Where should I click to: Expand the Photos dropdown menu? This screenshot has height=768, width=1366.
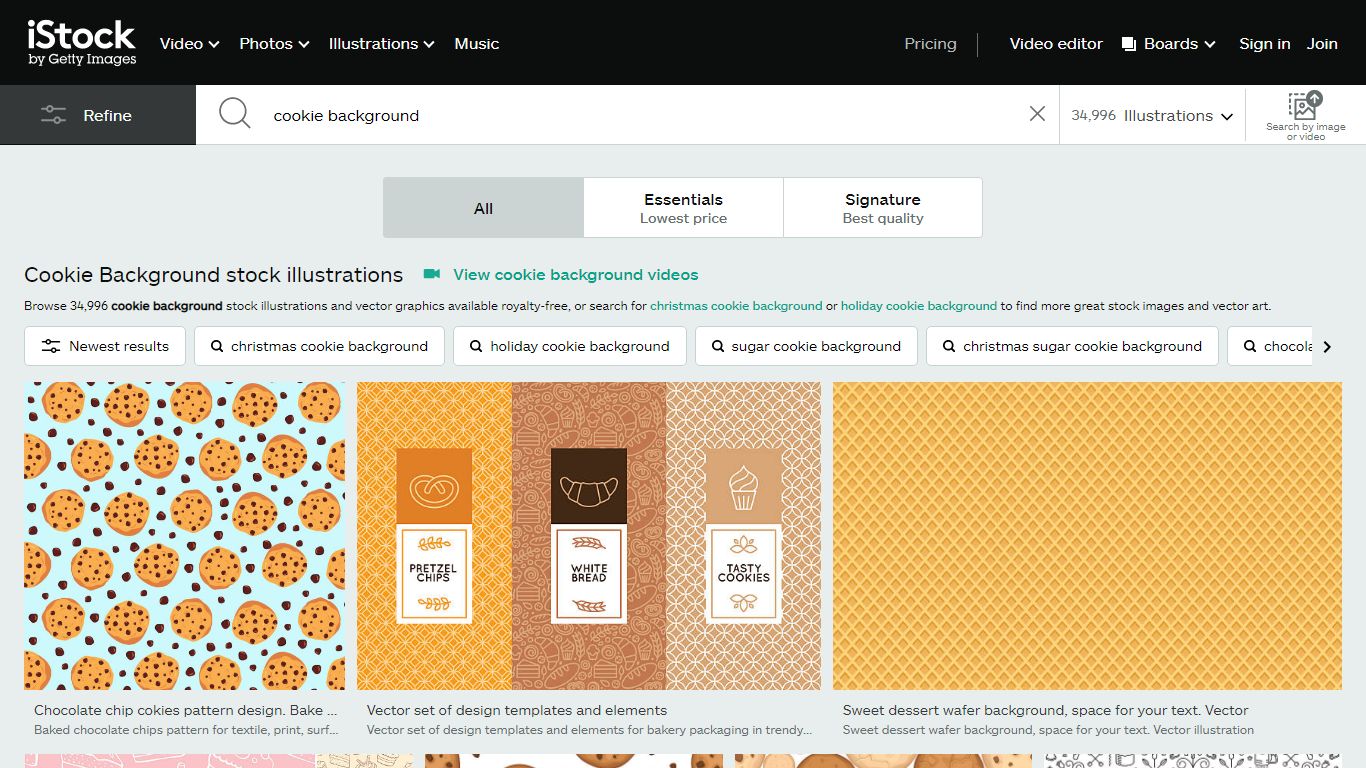point(274,44)
